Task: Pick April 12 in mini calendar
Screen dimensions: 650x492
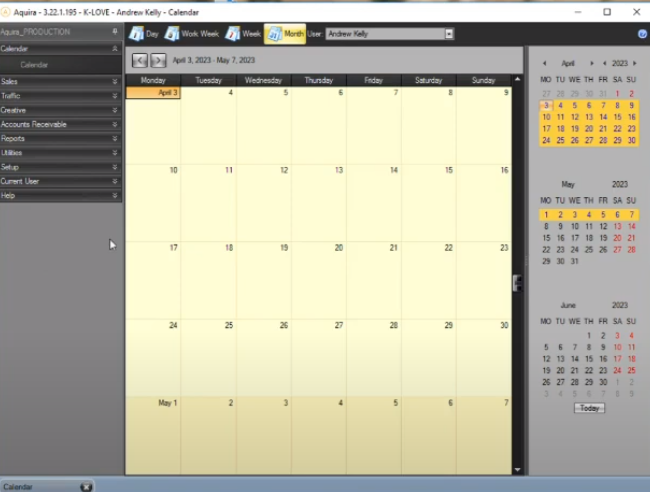Action: tap(575, 117)
